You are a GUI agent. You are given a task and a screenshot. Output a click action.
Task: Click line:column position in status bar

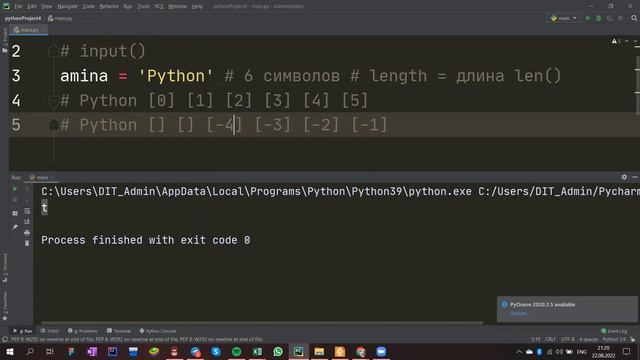pos(536,340)
